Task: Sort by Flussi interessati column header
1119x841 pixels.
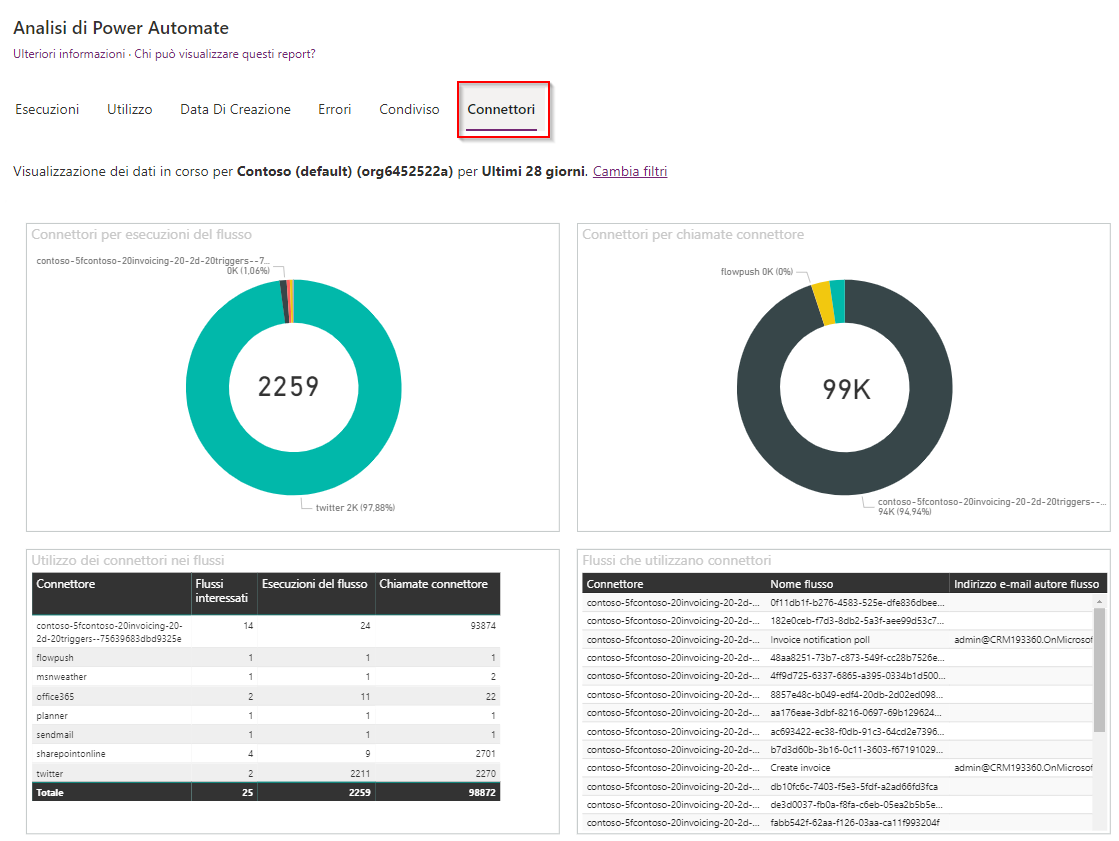Action: (223, 593)
